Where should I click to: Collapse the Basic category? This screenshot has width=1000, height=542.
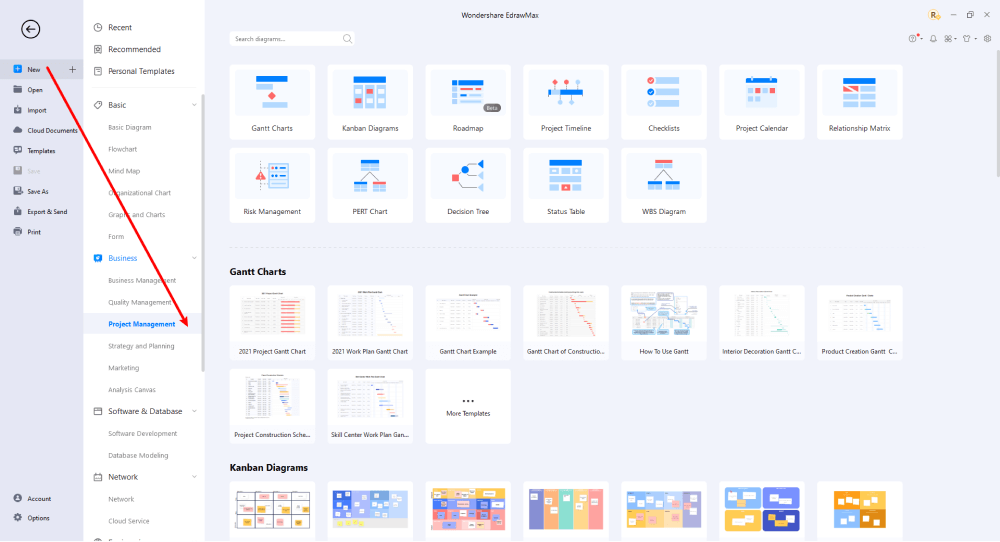[x=194, y=105]
